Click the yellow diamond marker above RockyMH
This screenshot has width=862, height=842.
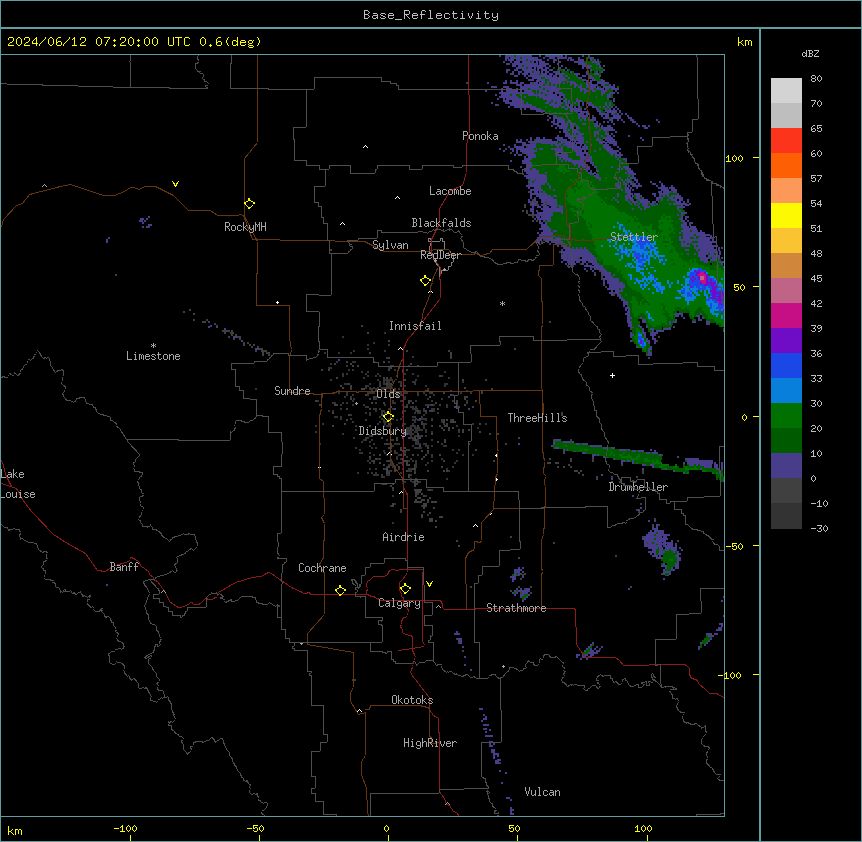(x=250, y=204)
